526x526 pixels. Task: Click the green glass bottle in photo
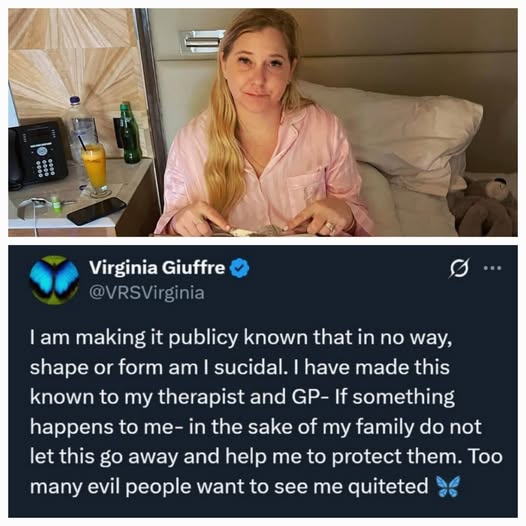point(130,133)
